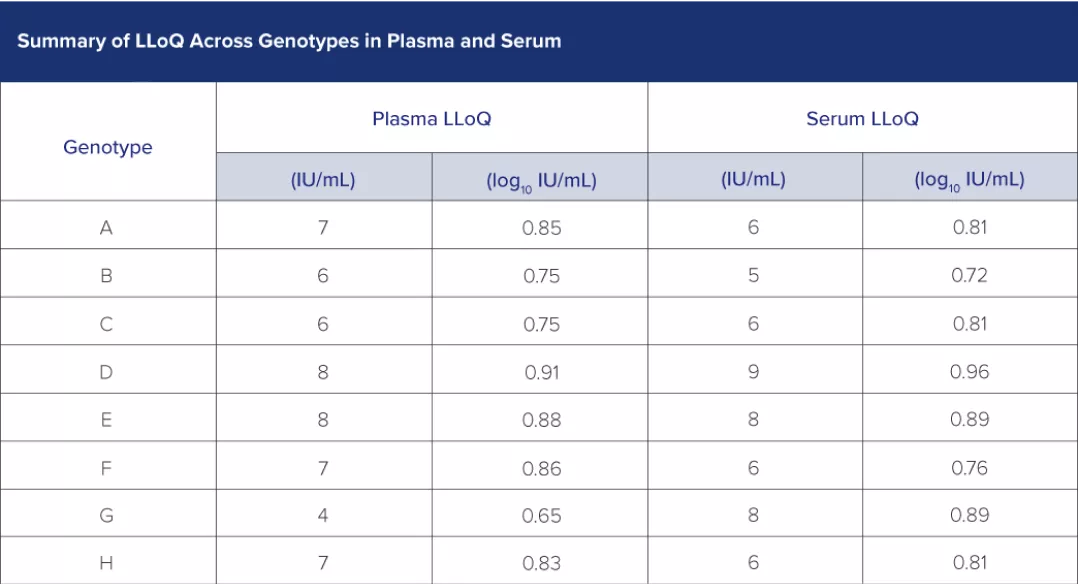Select the genotype B row label
Screen dimensions: 1078x584
(106, 276)
